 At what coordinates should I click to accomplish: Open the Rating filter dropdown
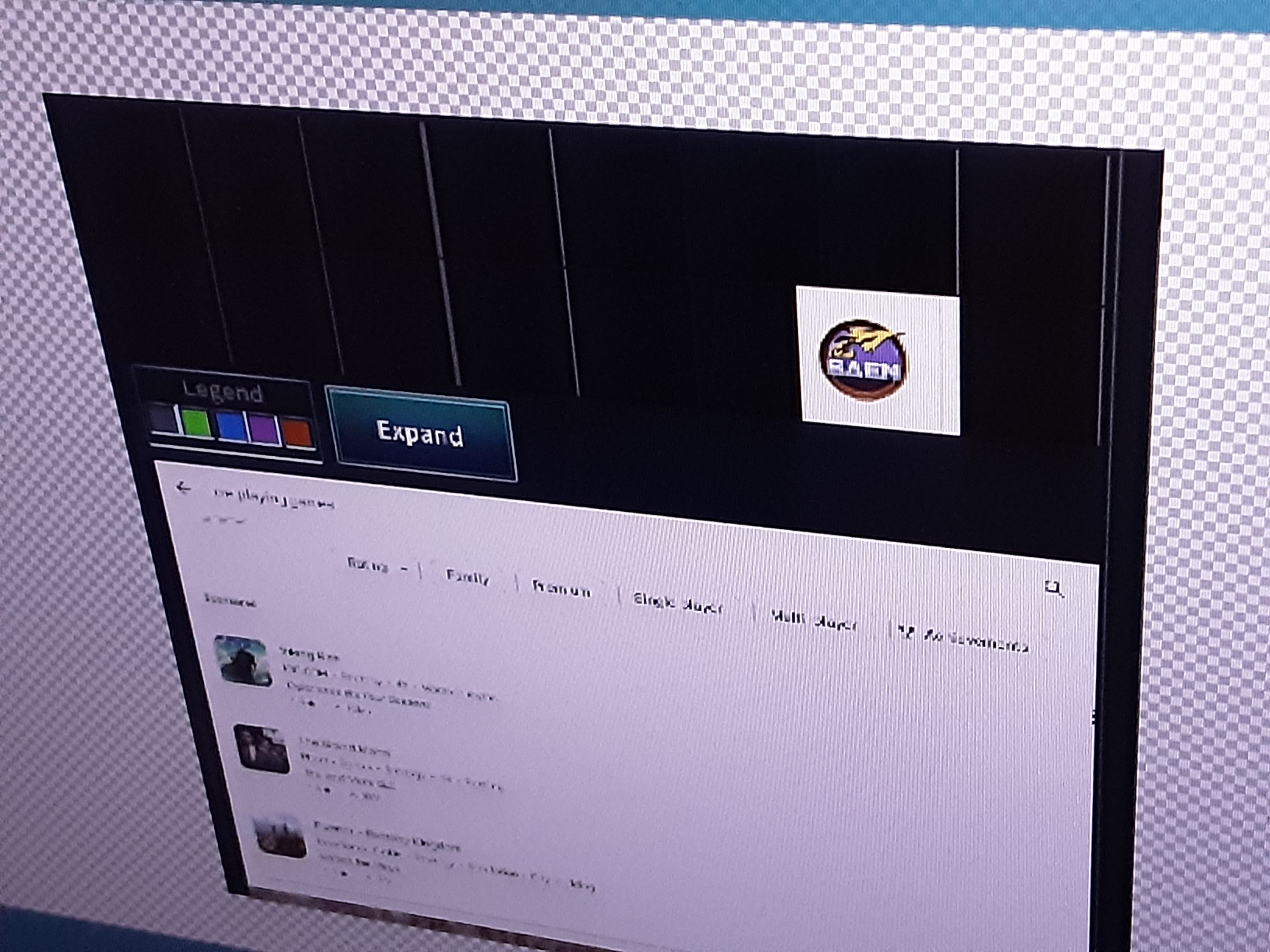377,566
